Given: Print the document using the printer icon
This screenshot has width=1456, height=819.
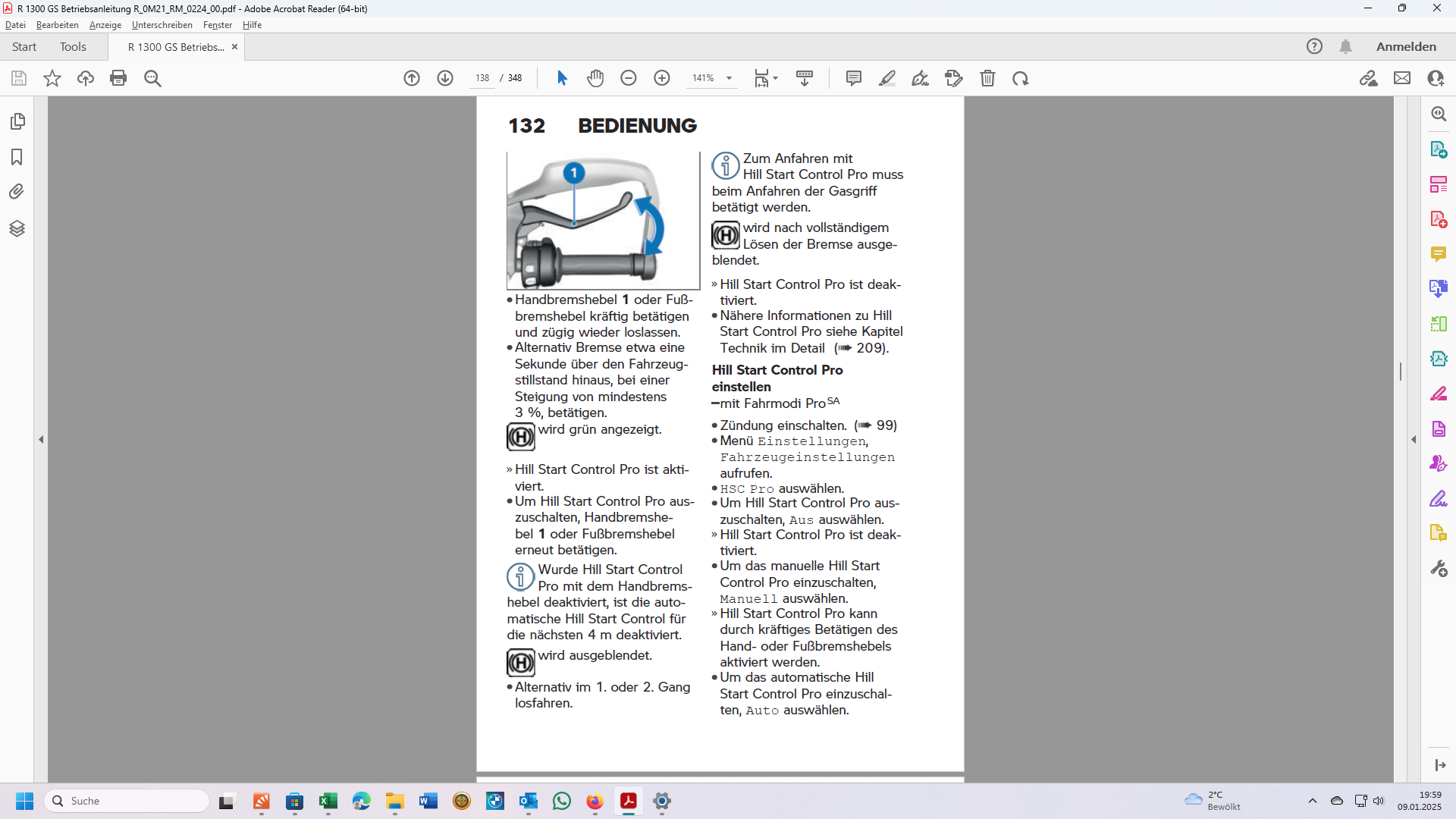Looking at the screenshot, I should click(x=118, y=78).
